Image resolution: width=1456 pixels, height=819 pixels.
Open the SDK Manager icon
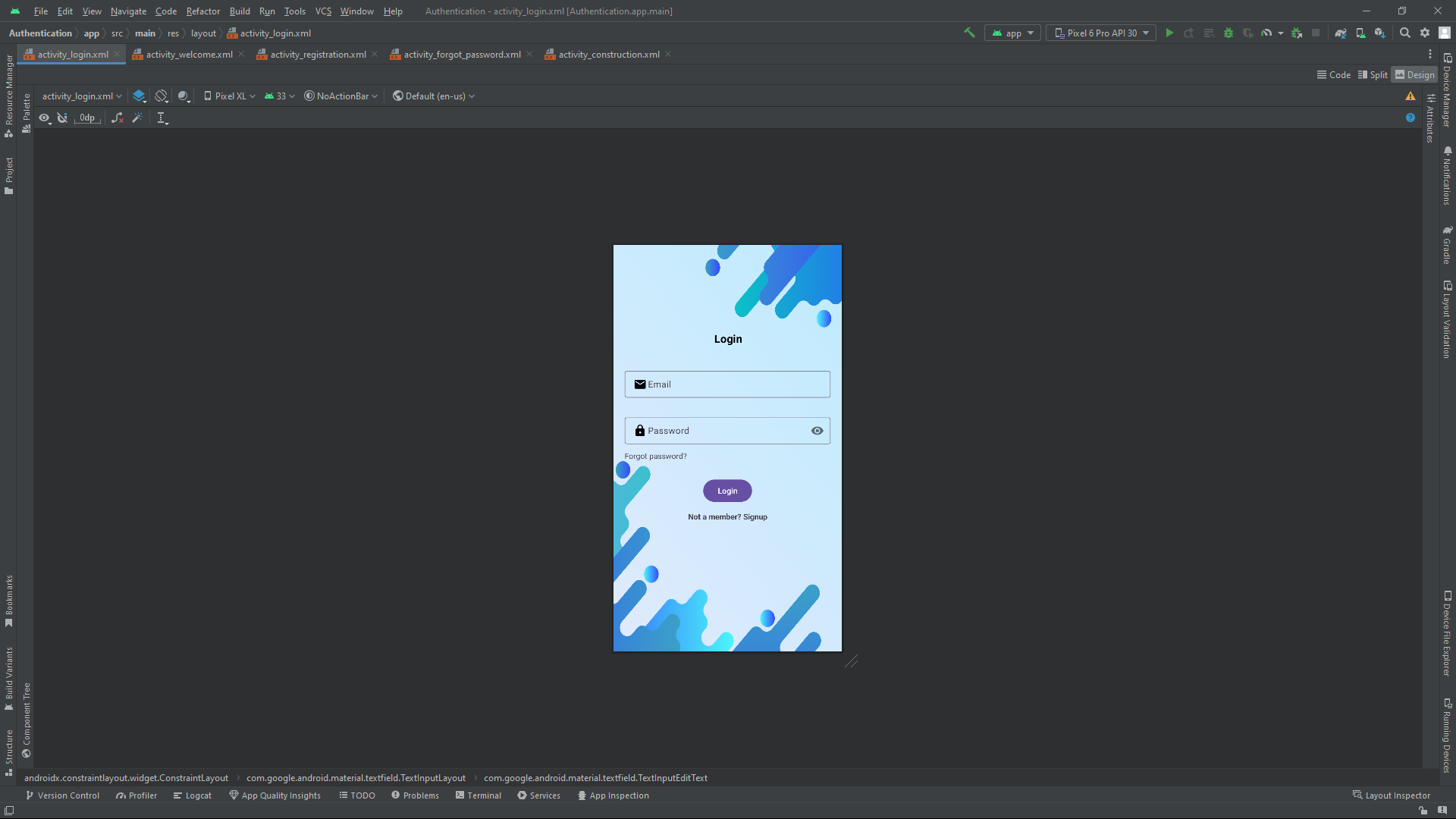pos(1379,33)
